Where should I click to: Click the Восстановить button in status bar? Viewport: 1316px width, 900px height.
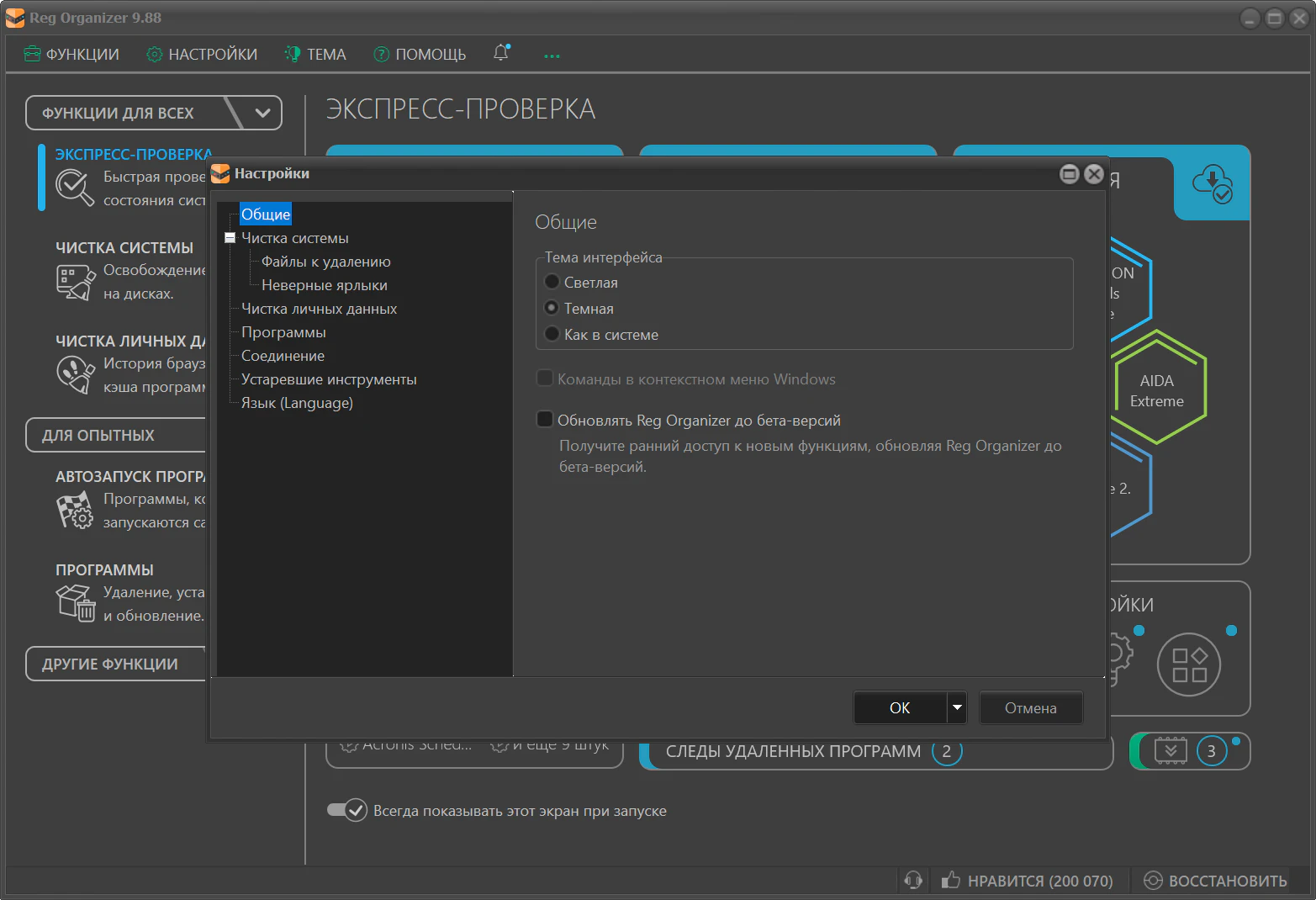click(1215, 881)
